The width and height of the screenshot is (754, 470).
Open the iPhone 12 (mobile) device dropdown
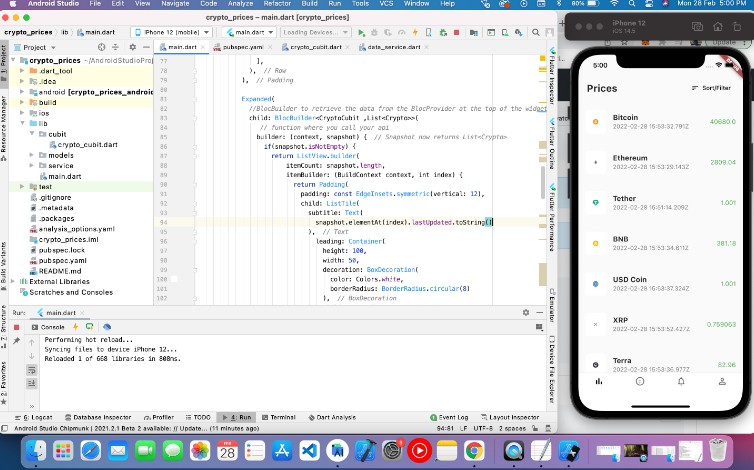pos(171,32)
